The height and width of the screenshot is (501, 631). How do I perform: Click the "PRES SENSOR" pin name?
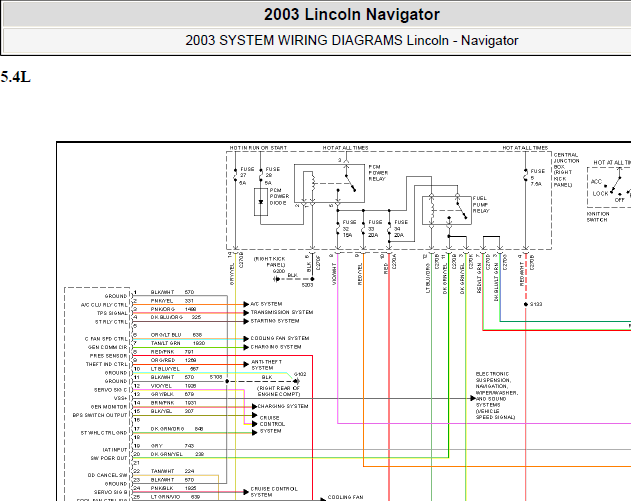(x=108, y=356)
